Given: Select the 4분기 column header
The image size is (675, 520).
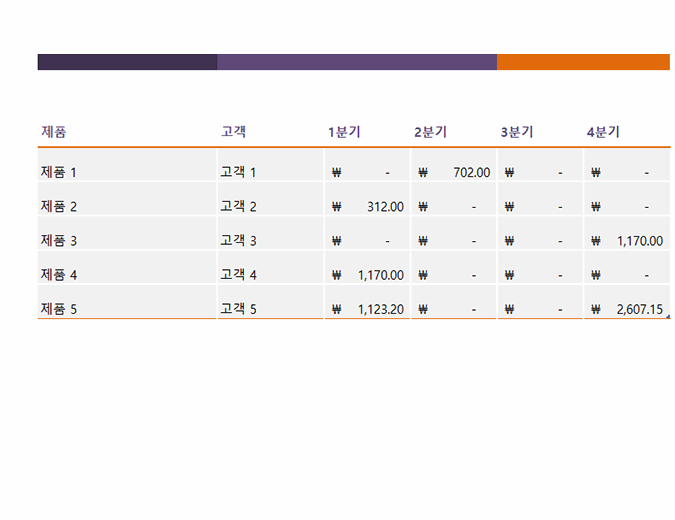Looking at the screenshot, I should coord(603,132).
